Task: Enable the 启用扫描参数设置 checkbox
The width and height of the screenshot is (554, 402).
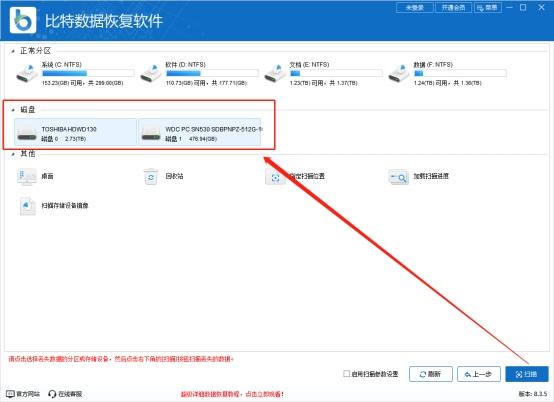Action: (347, 373)
